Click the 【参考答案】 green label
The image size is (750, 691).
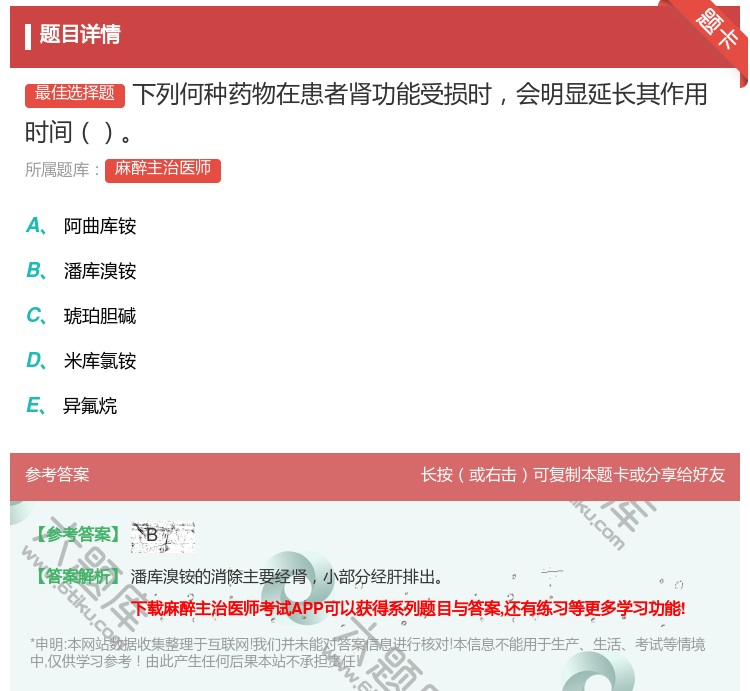[79, 535]
